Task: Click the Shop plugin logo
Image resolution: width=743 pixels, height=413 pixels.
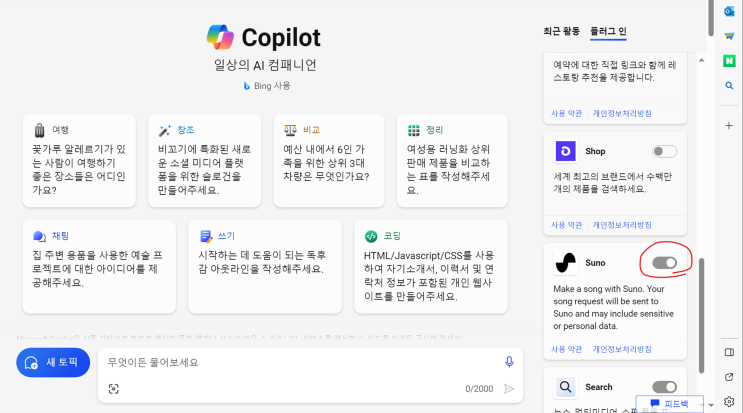Action: pyautogui.click(x=566, y=151)
